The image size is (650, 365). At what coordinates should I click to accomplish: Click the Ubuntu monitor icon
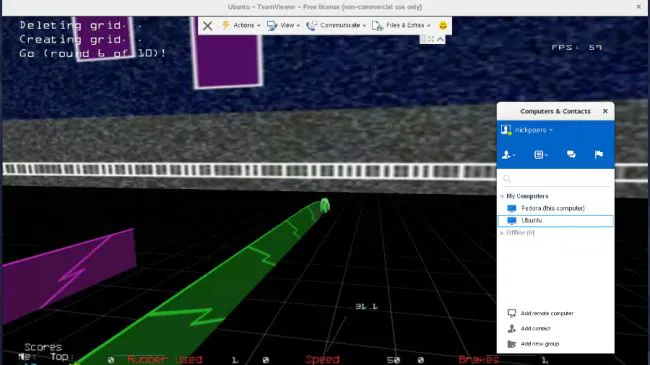click(512, 221)
